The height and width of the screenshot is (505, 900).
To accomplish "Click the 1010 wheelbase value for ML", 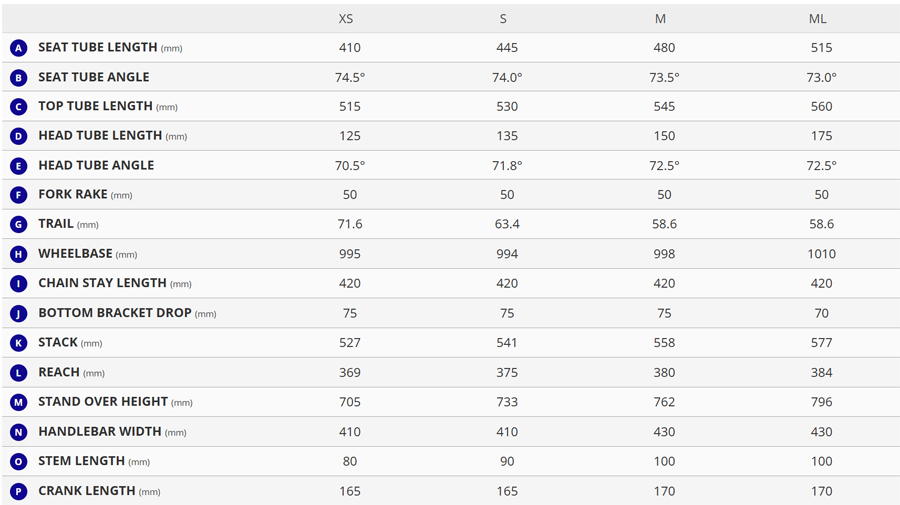I will [821, 254].
